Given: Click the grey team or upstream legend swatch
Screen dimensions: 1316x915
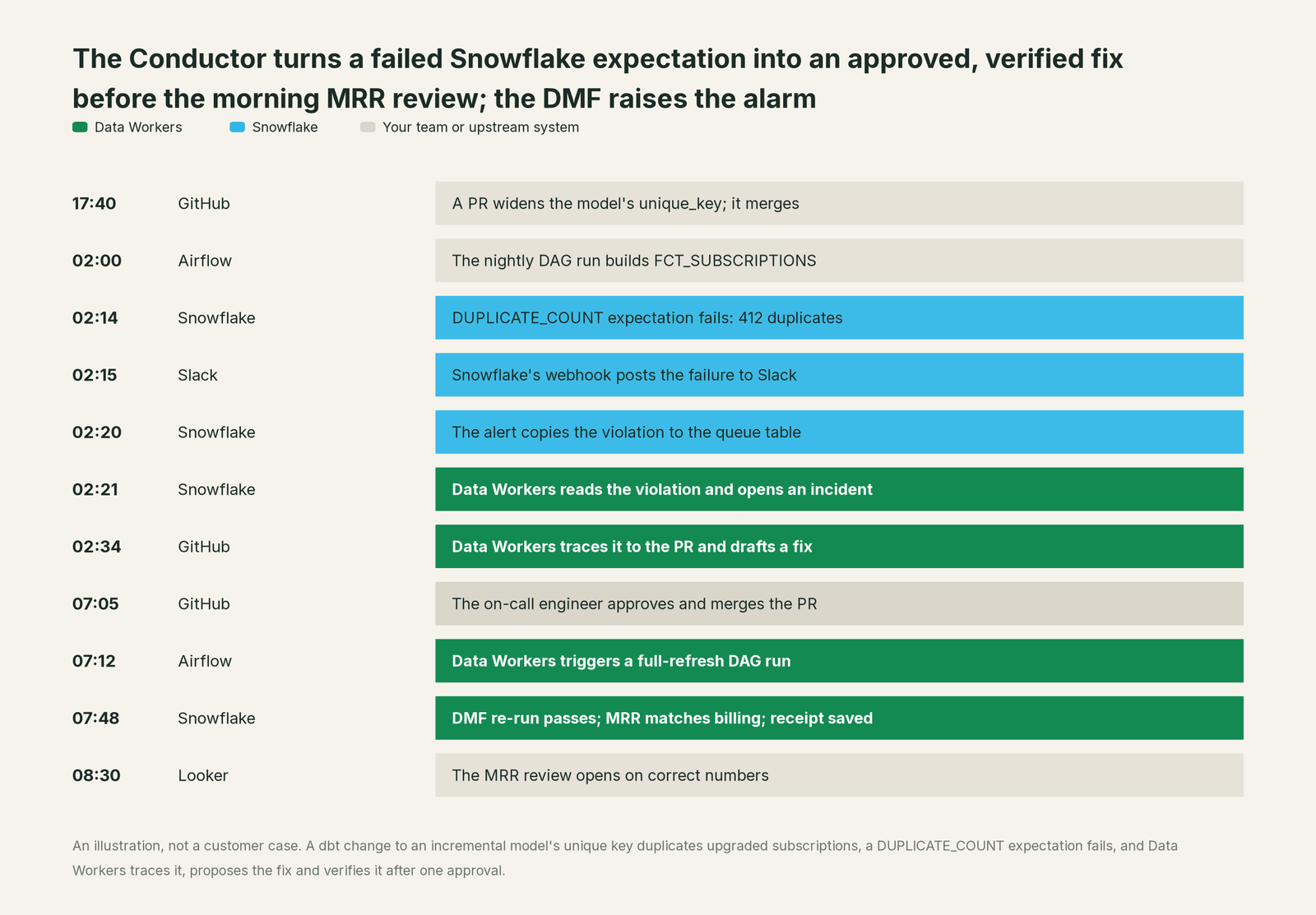Looking at the screenshot, I should (368, 127).
